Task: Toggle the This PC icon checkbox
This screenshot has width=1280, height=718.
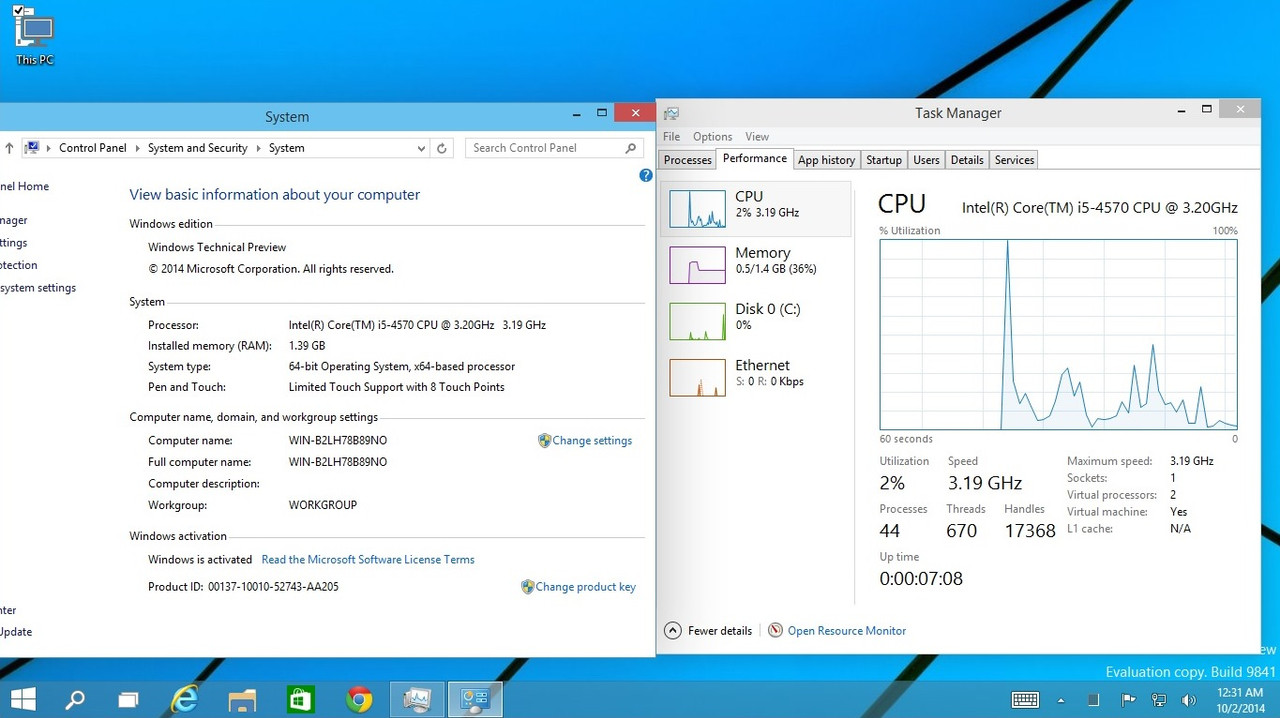Action: coord(18,10)
